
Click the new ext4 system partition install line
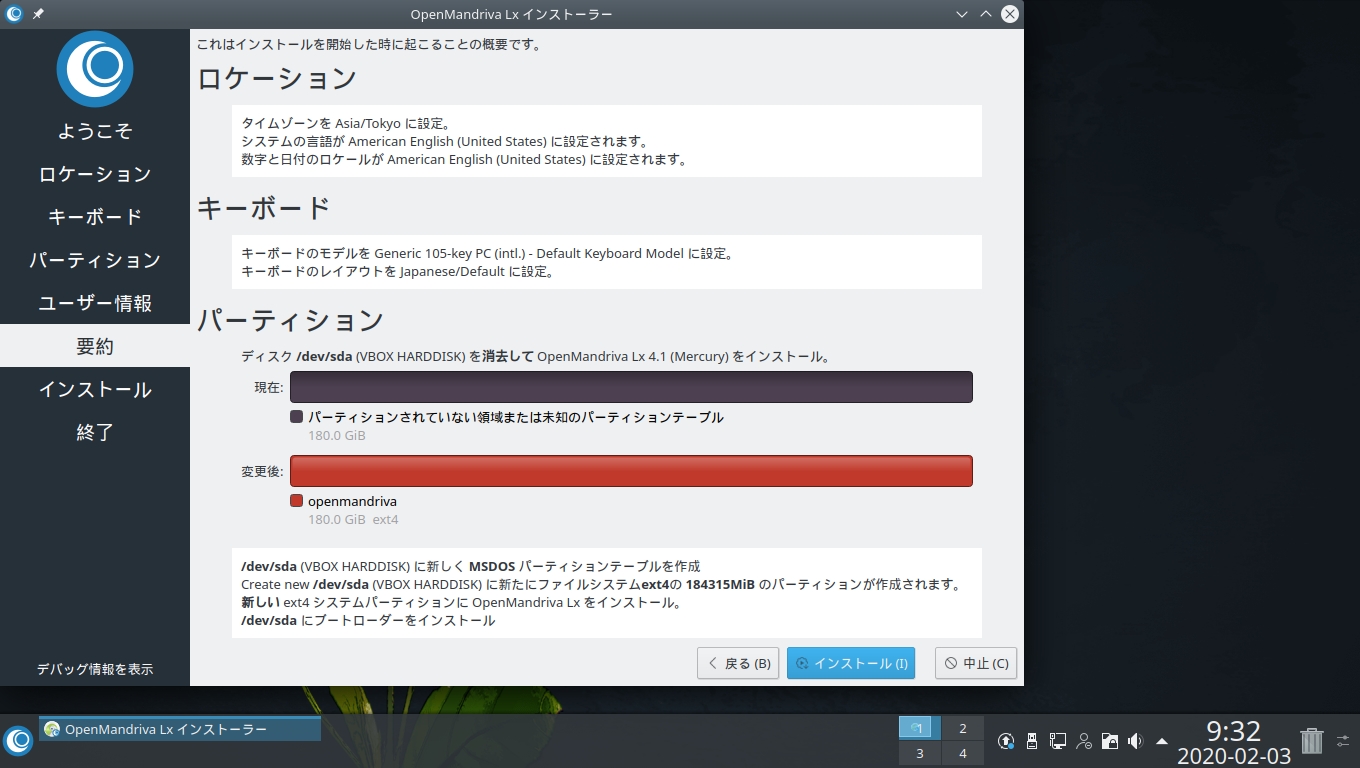tap(461, 602)
